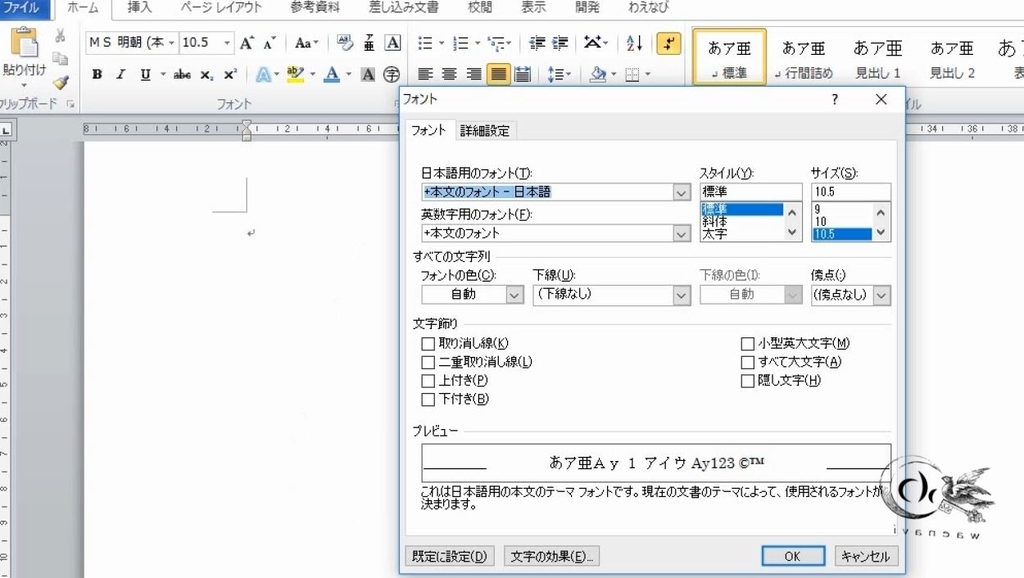Apply bold formatting from the ribbon

[x=96, y=74]
